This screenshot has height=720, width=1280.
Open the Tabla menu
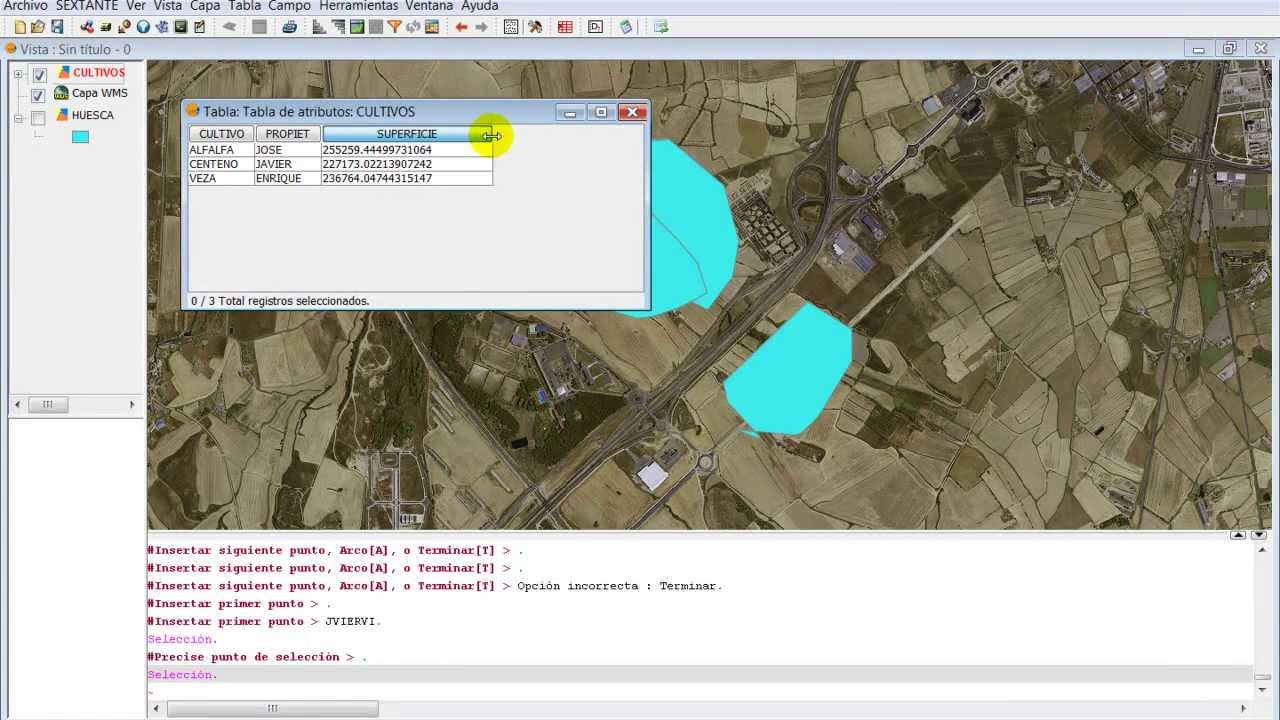tap(245, 6)
